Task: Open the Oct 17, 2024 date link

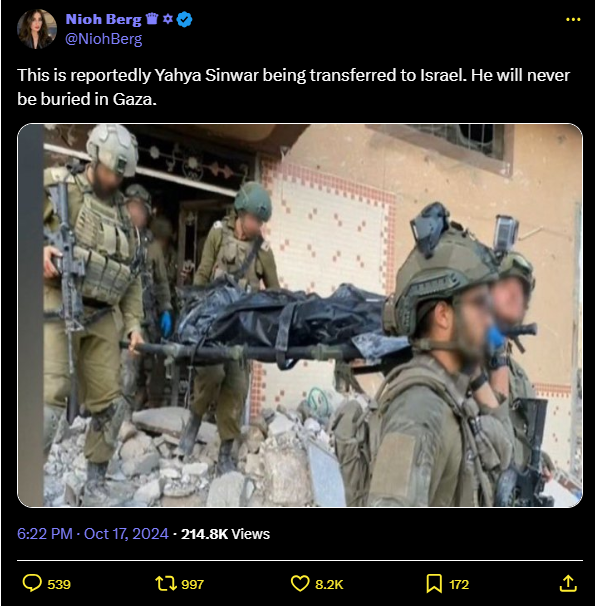Action: point(126,534)
